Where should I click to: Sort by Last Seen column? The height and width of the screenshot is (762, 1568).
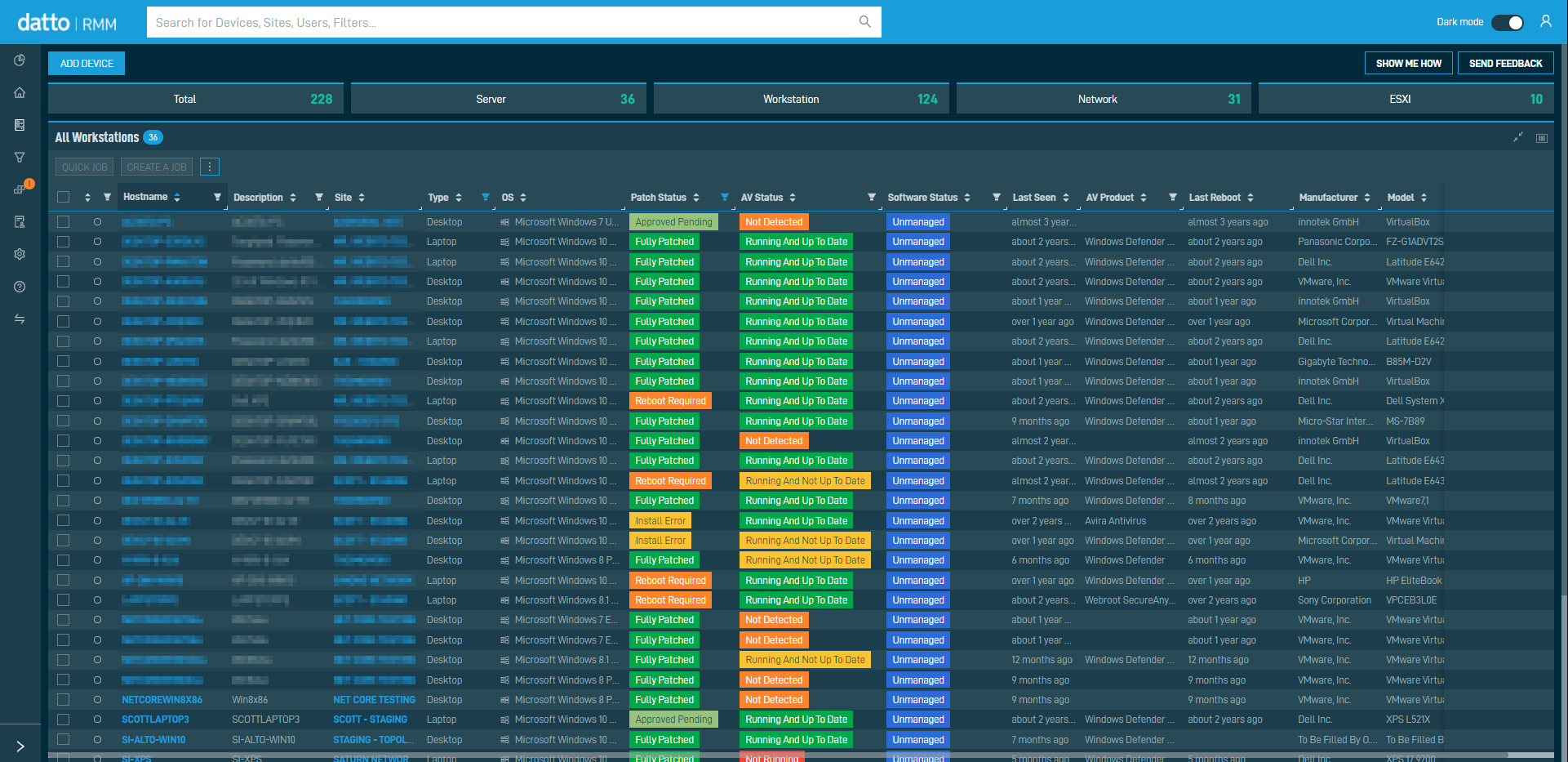(1066, 198)
